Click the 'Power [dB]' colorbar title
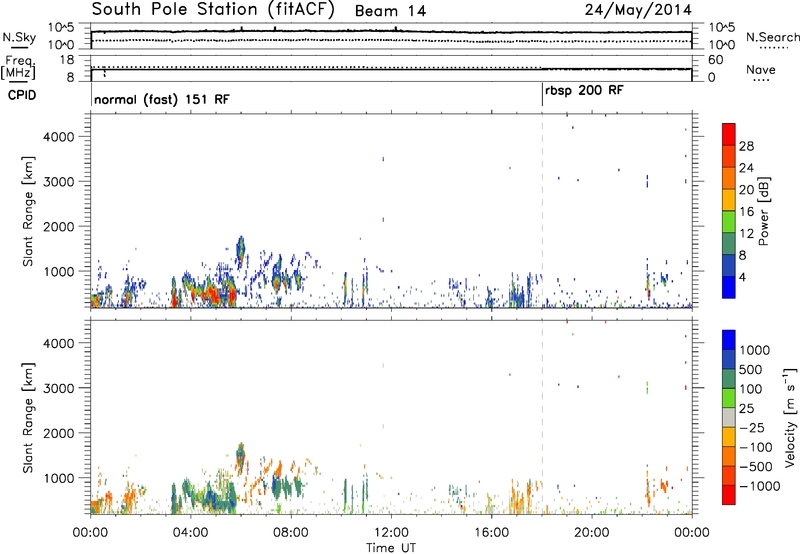 (x=764, y=211)
